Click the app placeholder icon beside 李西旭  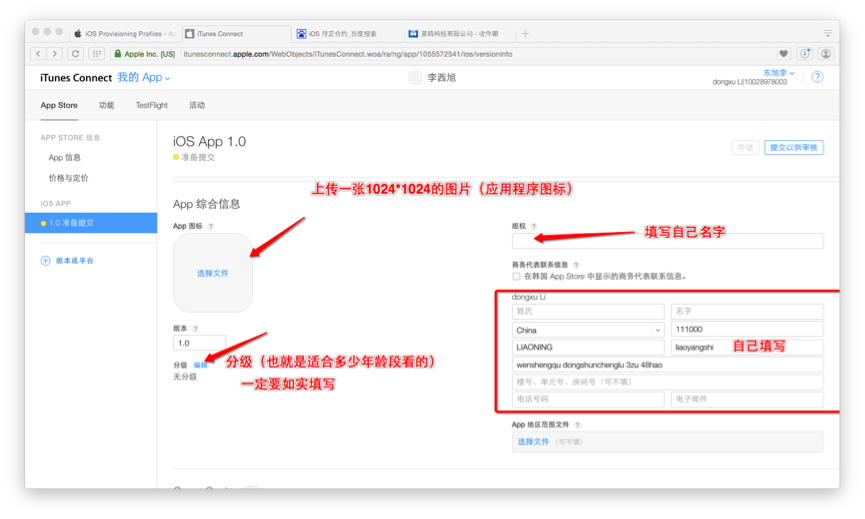415,78
